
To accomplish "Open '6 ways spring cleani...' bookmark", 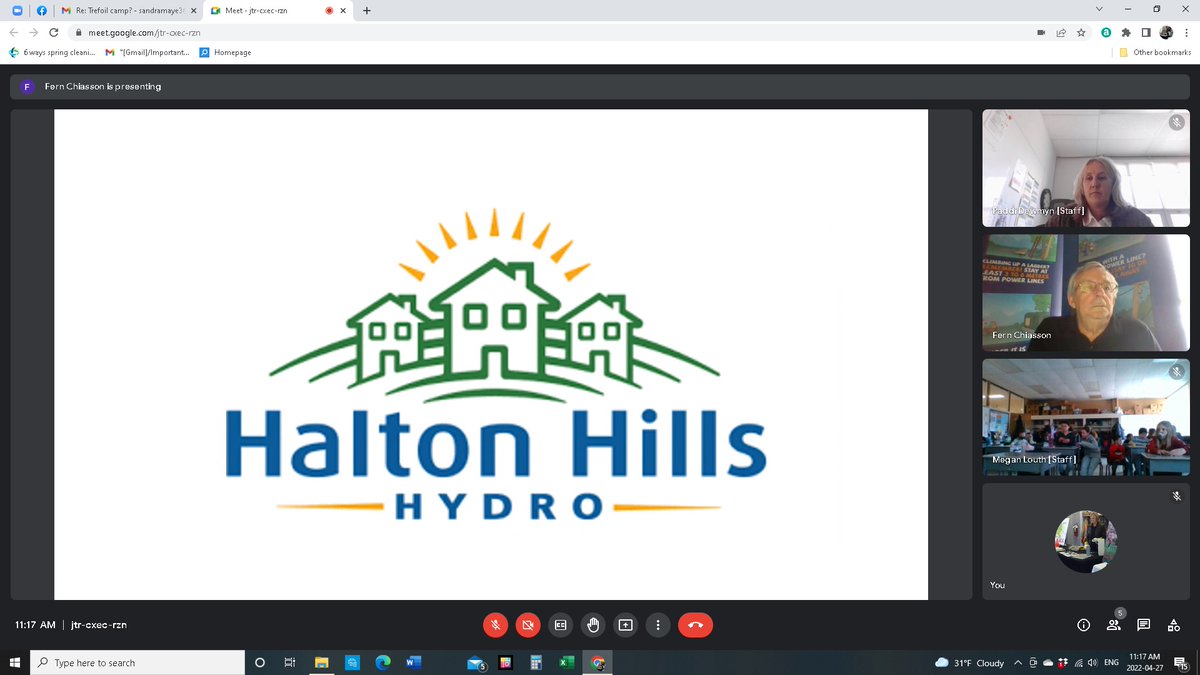I will (52, 52).
